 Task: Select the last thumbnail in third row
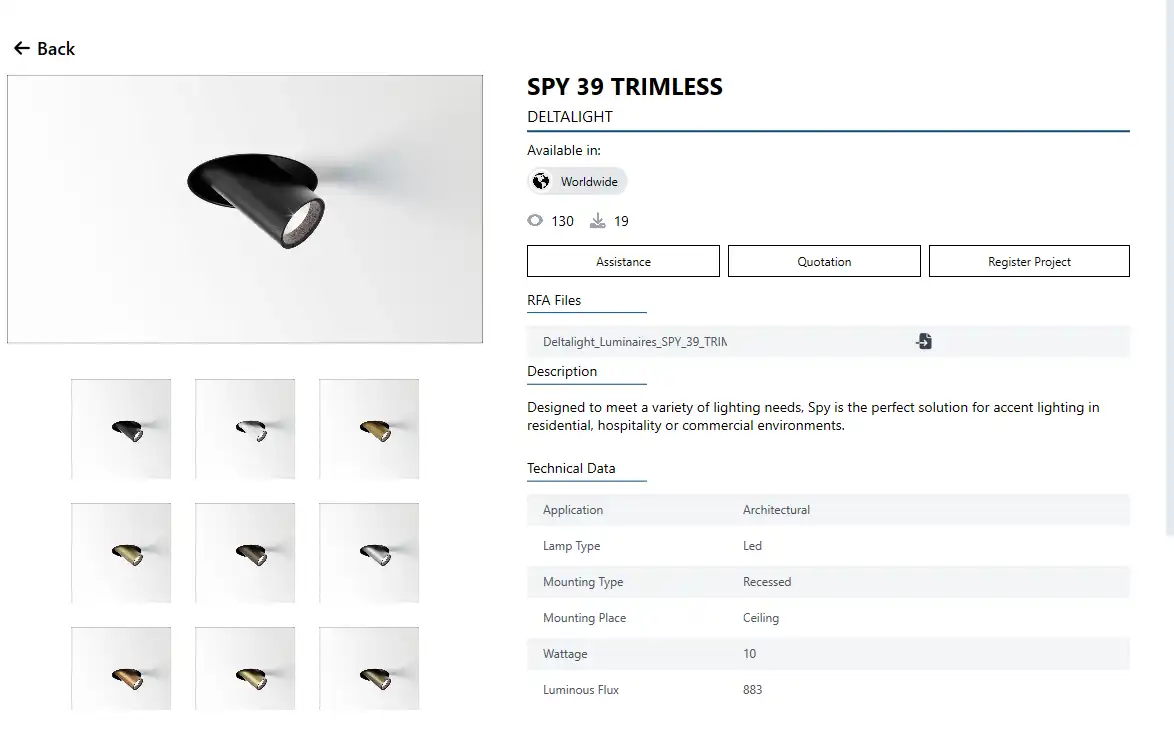pos(369,670)
